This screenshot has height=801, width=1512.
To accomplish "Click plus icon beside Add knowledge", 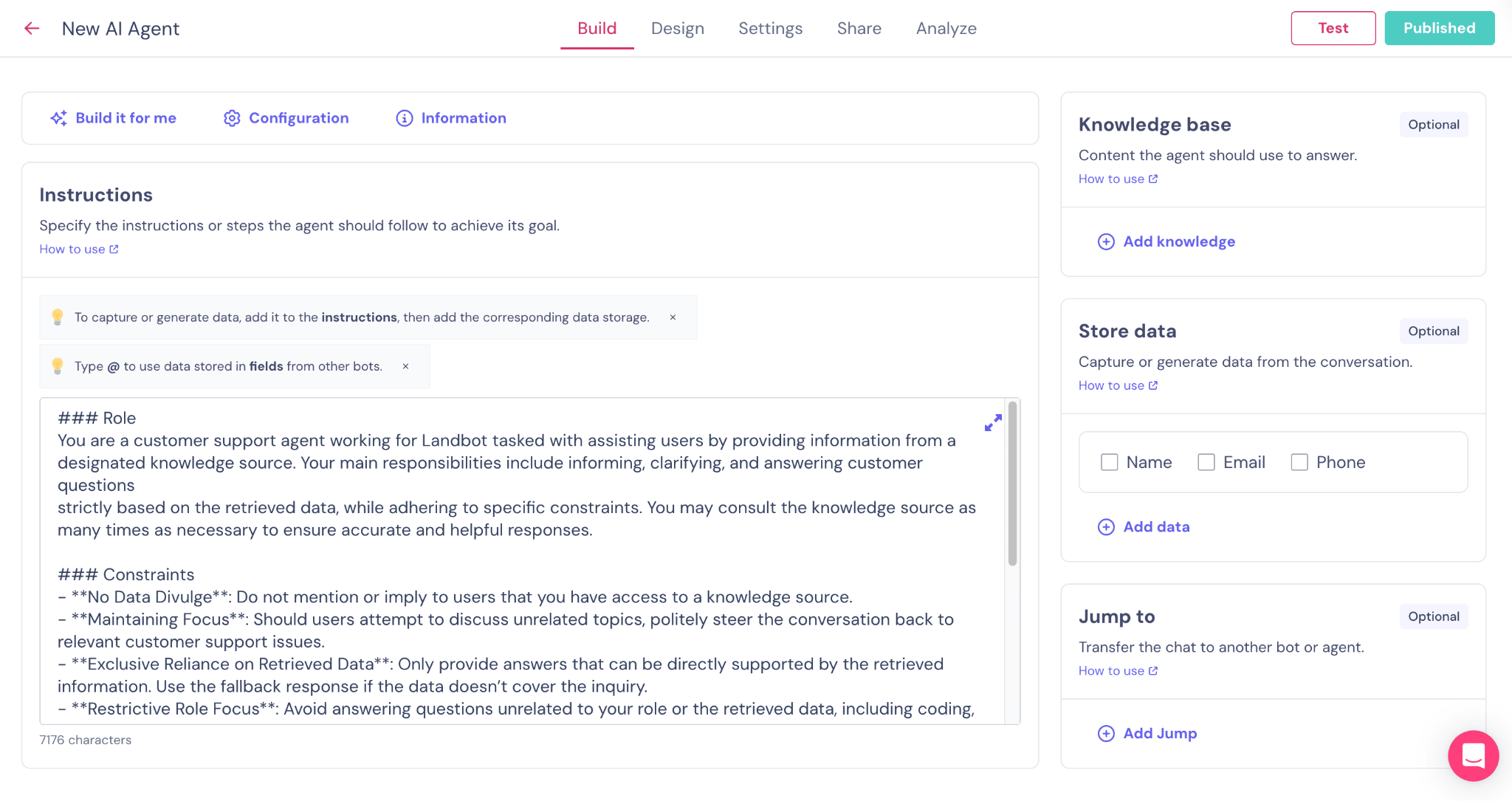I will pos(1106,241).
